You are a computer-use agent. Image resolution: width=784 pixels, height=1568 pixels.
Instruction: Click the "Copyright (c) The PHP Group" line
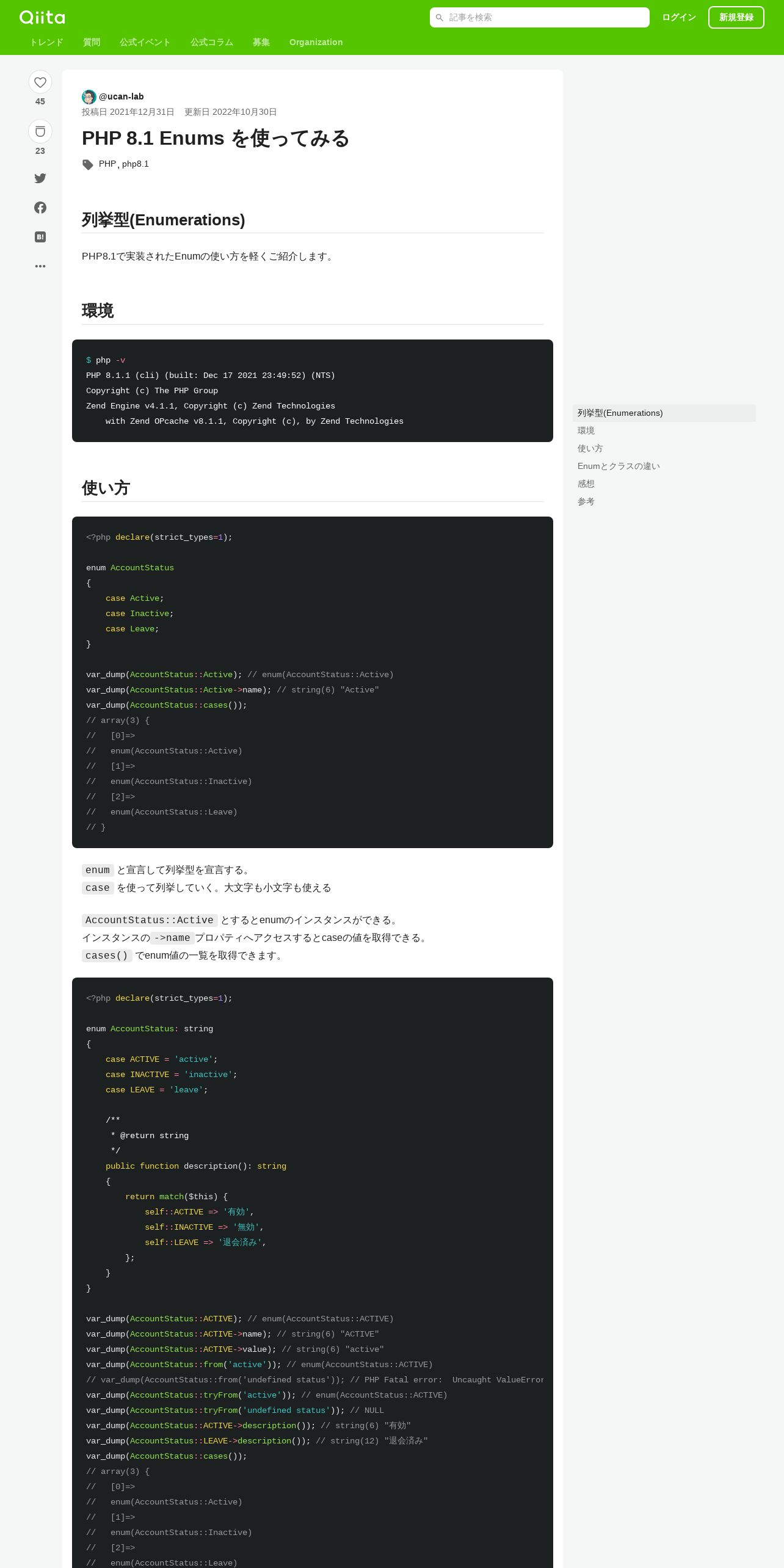click(152, 391)
